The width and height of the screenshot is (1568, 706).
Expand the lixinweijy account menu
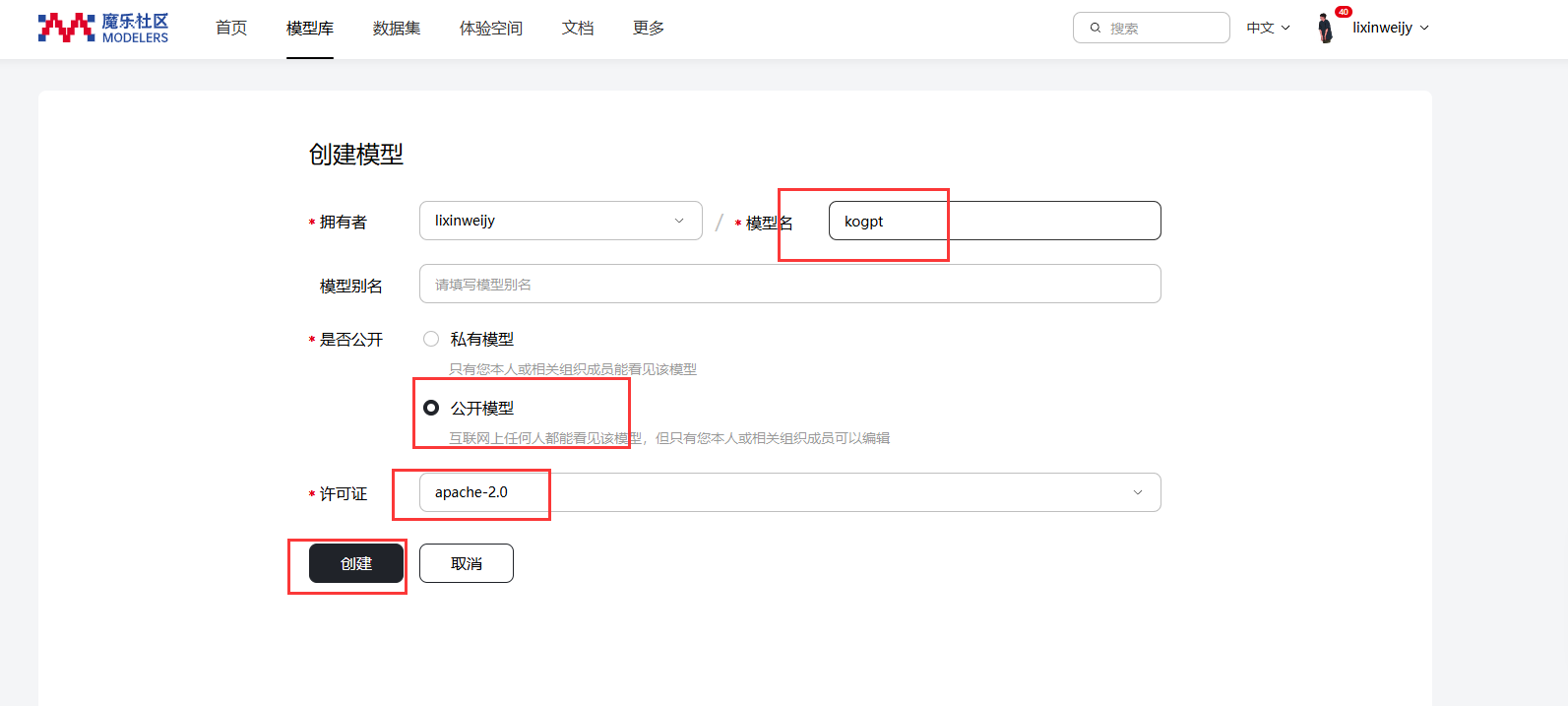[x=1390, y=28]
